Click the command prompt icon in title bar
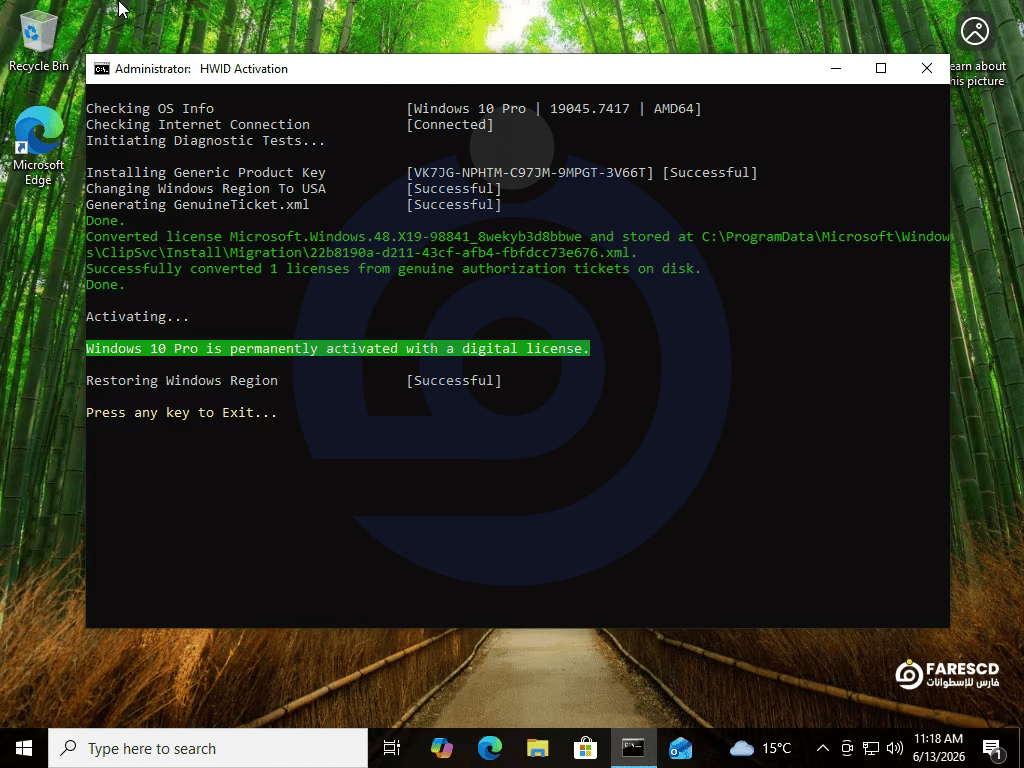1024x768 pixels. click(102, 69)
